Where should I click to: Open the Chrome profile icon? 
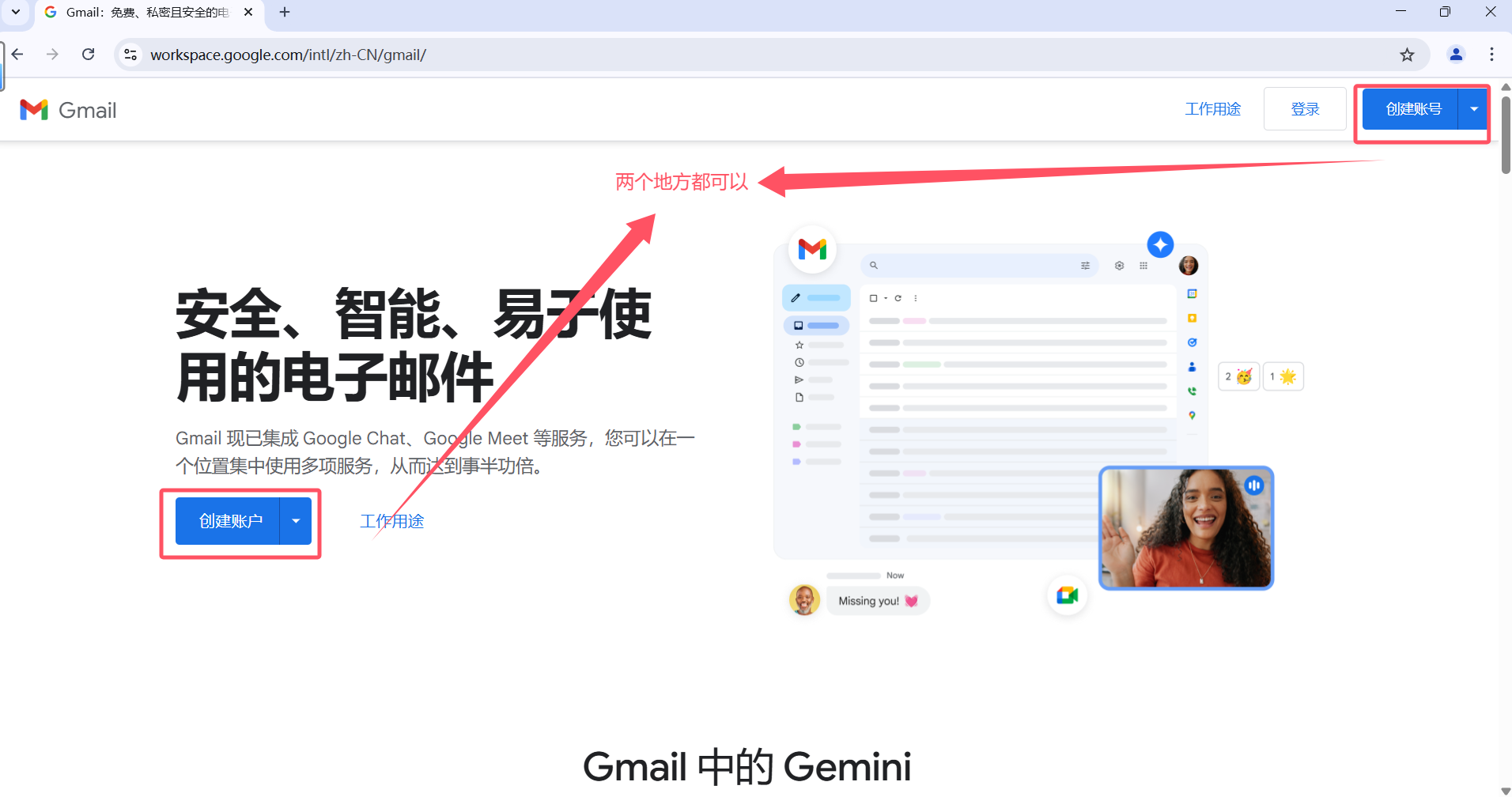pyautogui.click(x=1456, y=55)
